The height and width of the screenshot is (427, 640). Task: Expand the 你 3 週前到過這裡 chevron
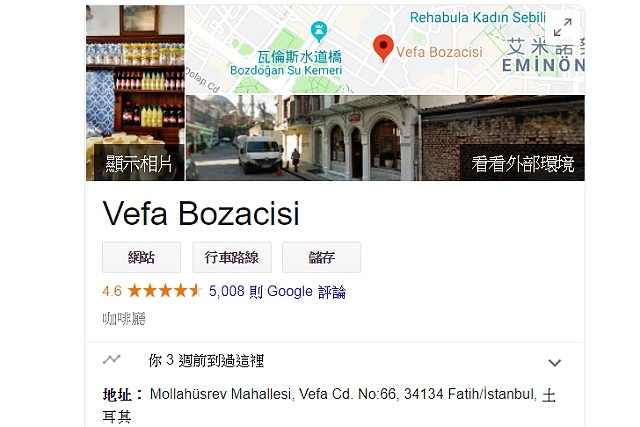(x=554, y=363)
